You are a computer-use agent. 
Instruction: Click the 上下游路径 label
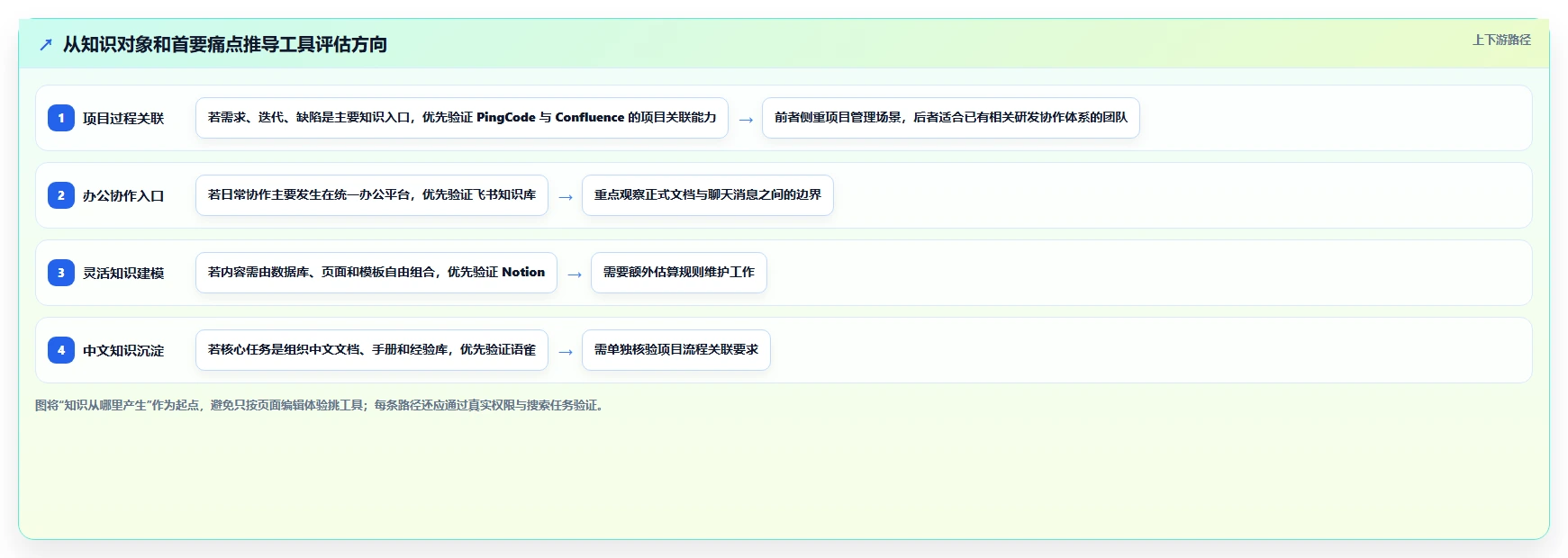1501,40
